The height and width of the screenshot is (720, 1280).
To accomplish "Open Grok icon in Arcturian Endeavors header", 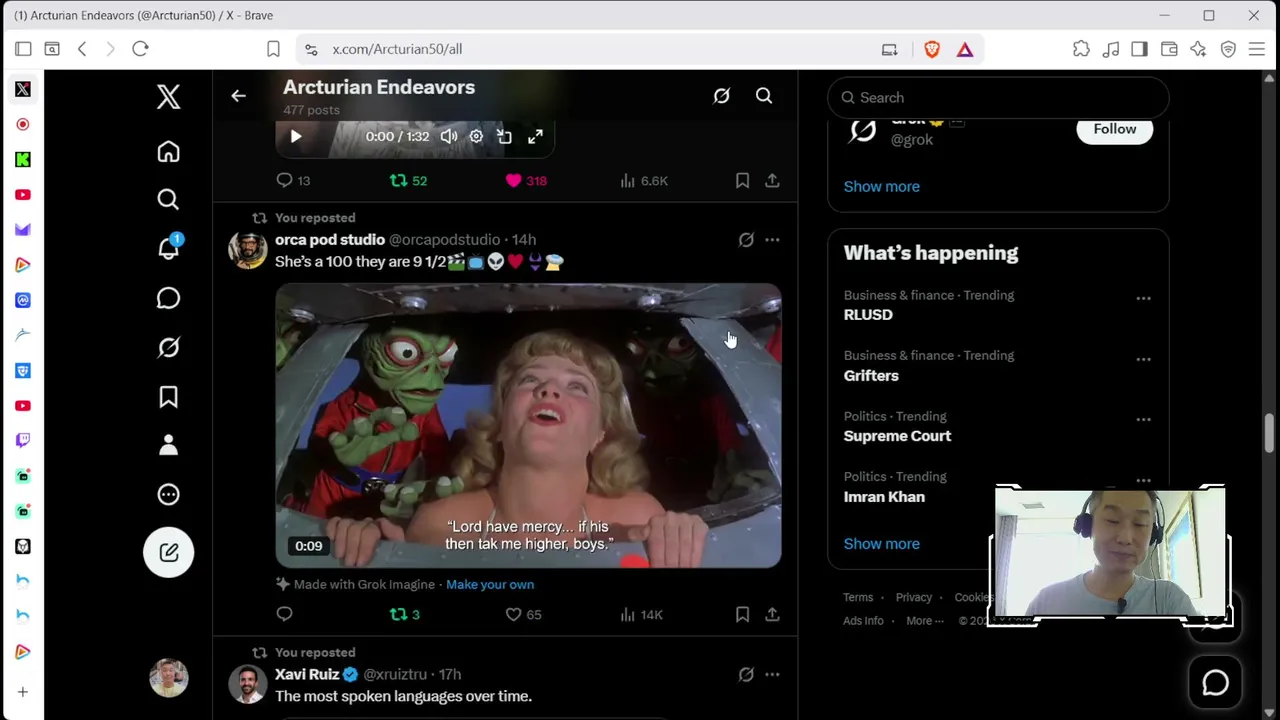I will [721, 96].
